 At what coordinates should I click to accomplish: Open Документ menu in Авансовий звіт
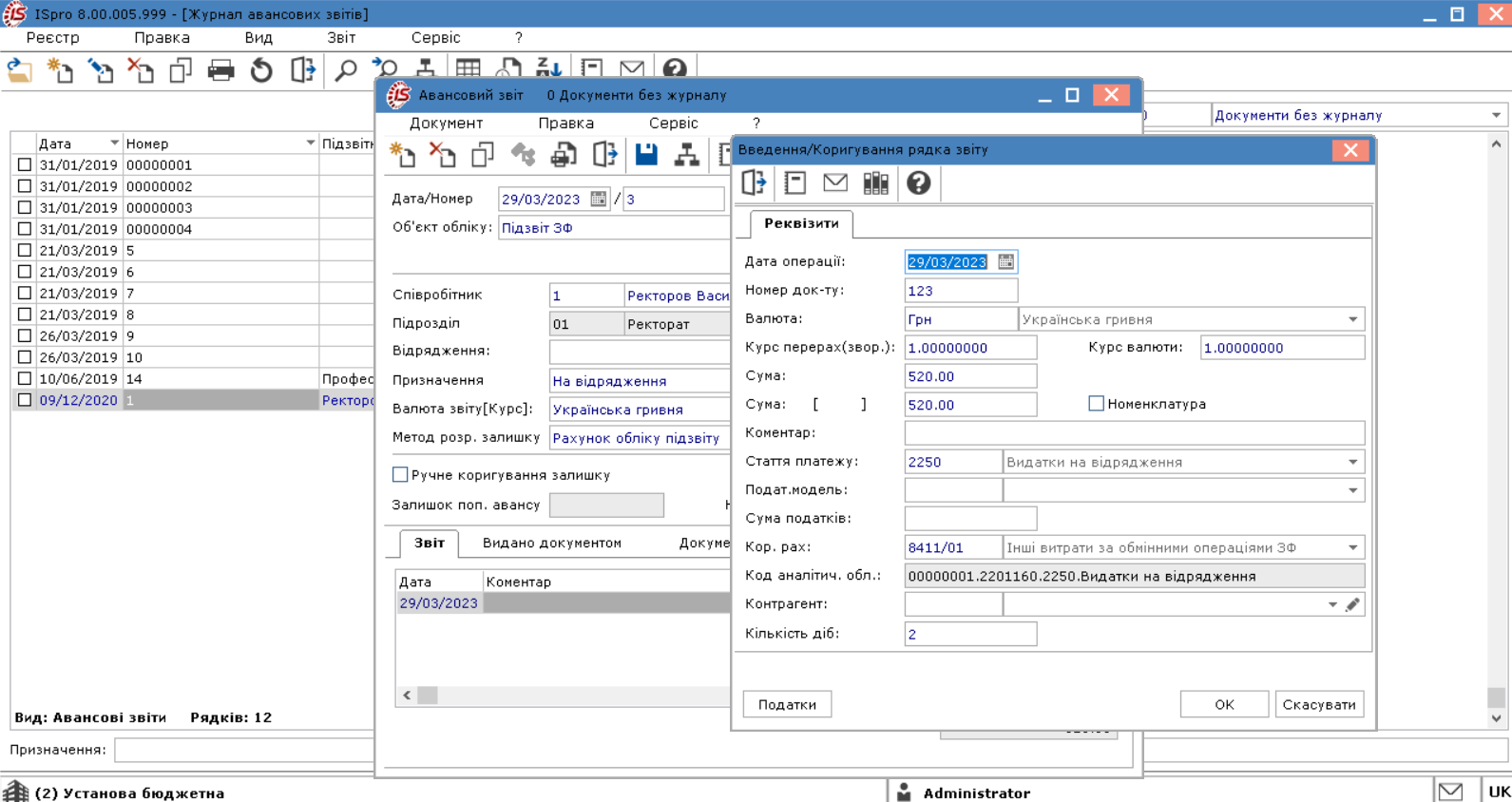click(447, 123)
